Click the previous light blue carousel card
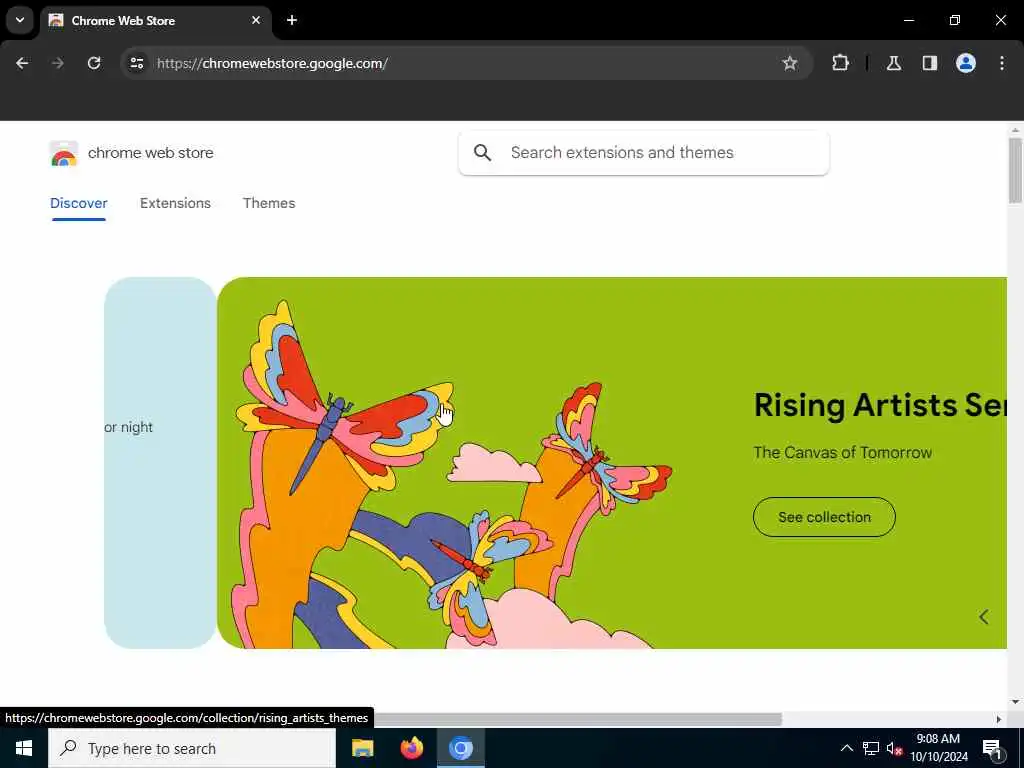The image size is (1024, 768). coord(160,462)
